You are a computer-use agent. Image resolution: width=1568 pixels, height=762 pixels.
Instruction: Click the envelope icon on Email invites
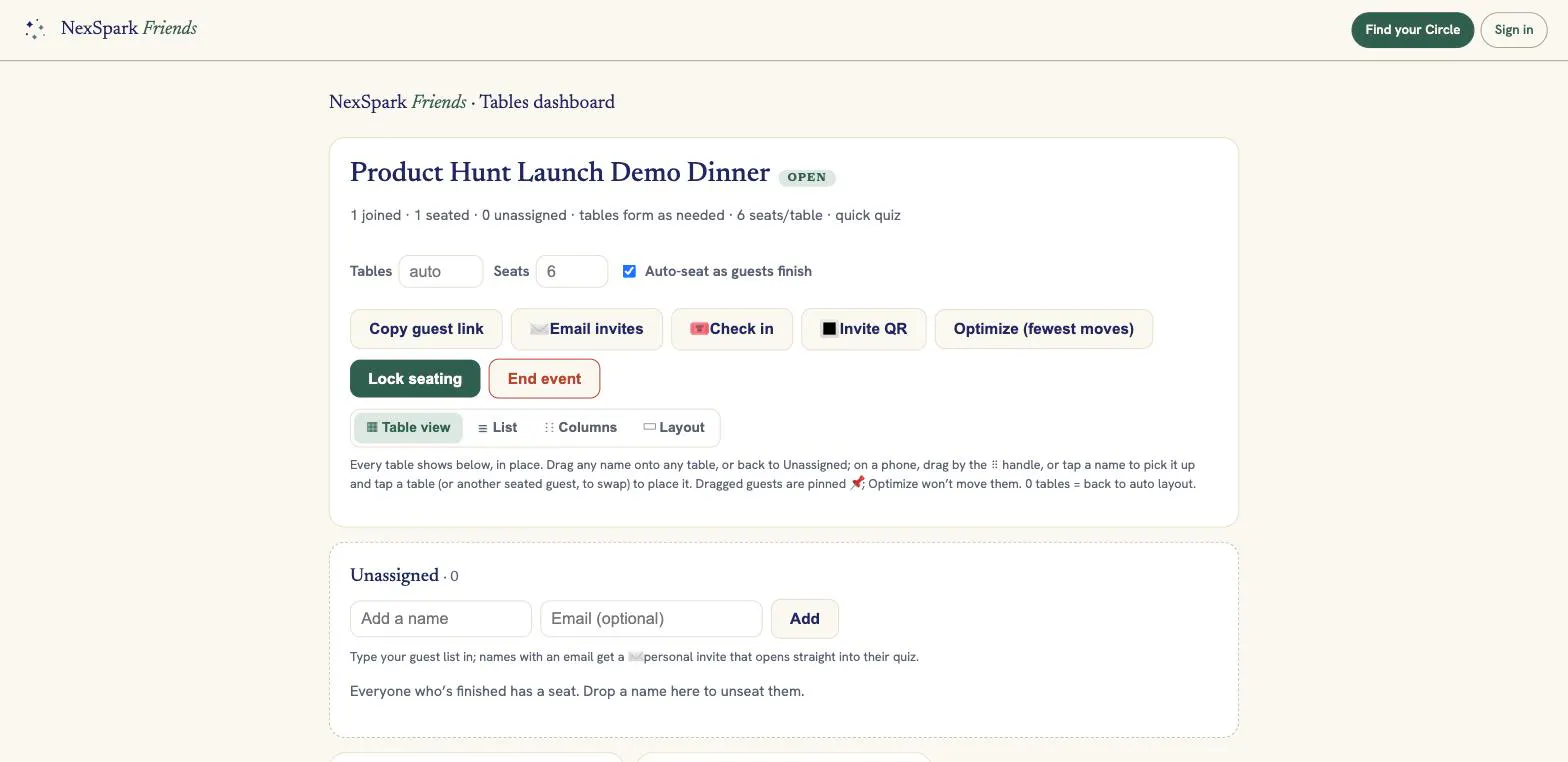[539, 329]
